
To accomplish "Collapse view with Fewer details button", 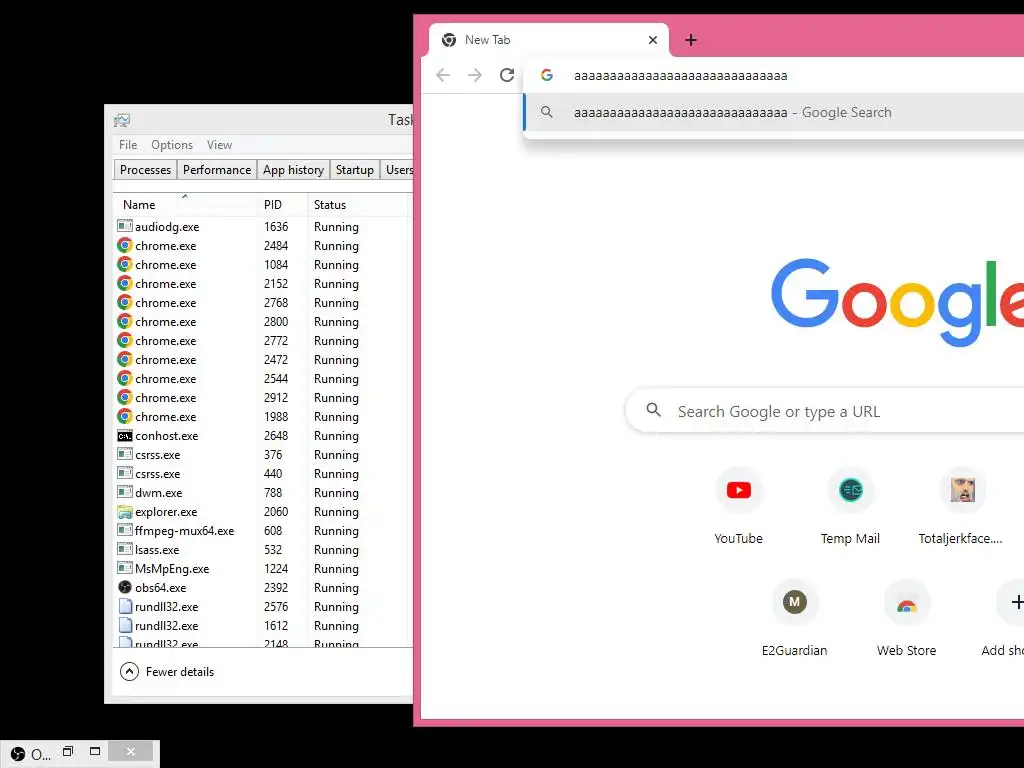I will pyautogui.click(x=167, y=671).
